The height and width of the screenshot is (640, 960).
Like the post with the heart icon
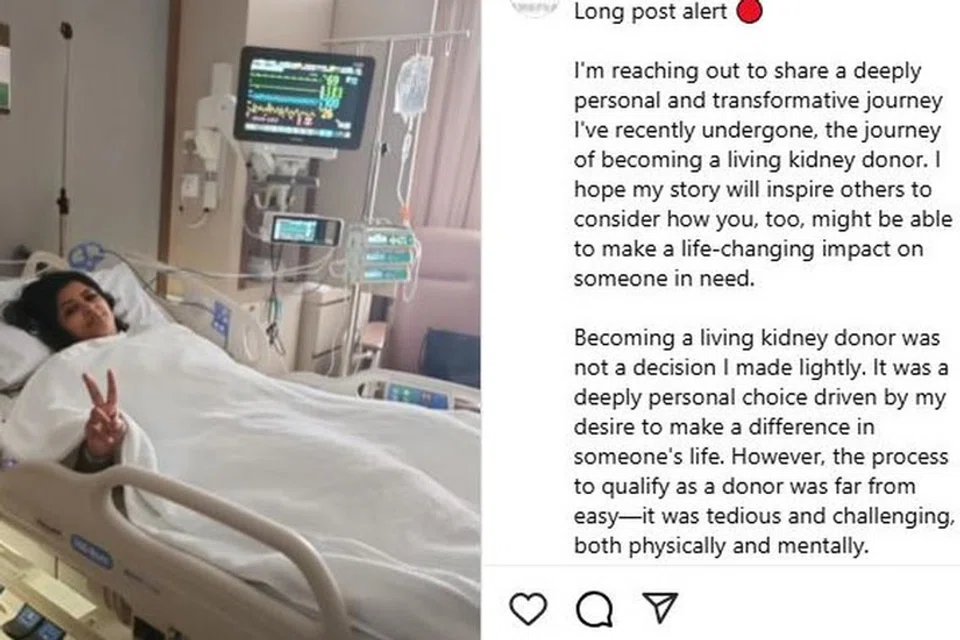528,608
